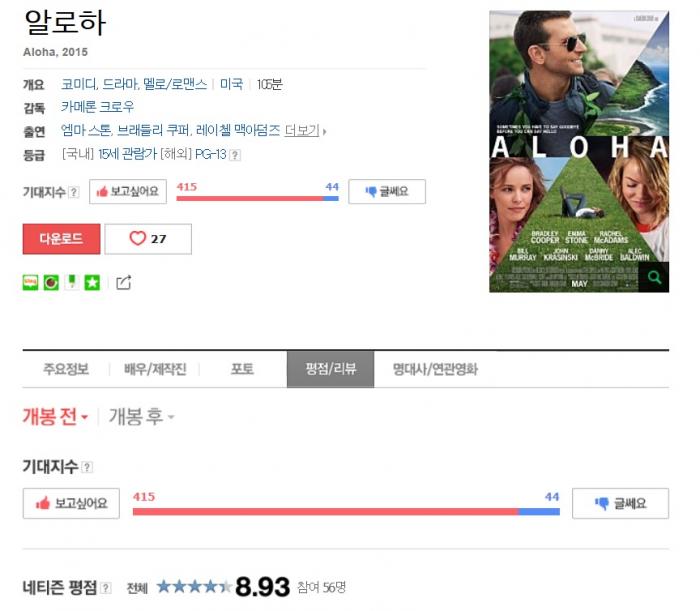This screenshot has width=700, height=611.
Task: Bookmark with the green star icon
Action: [x=92, y=283]
